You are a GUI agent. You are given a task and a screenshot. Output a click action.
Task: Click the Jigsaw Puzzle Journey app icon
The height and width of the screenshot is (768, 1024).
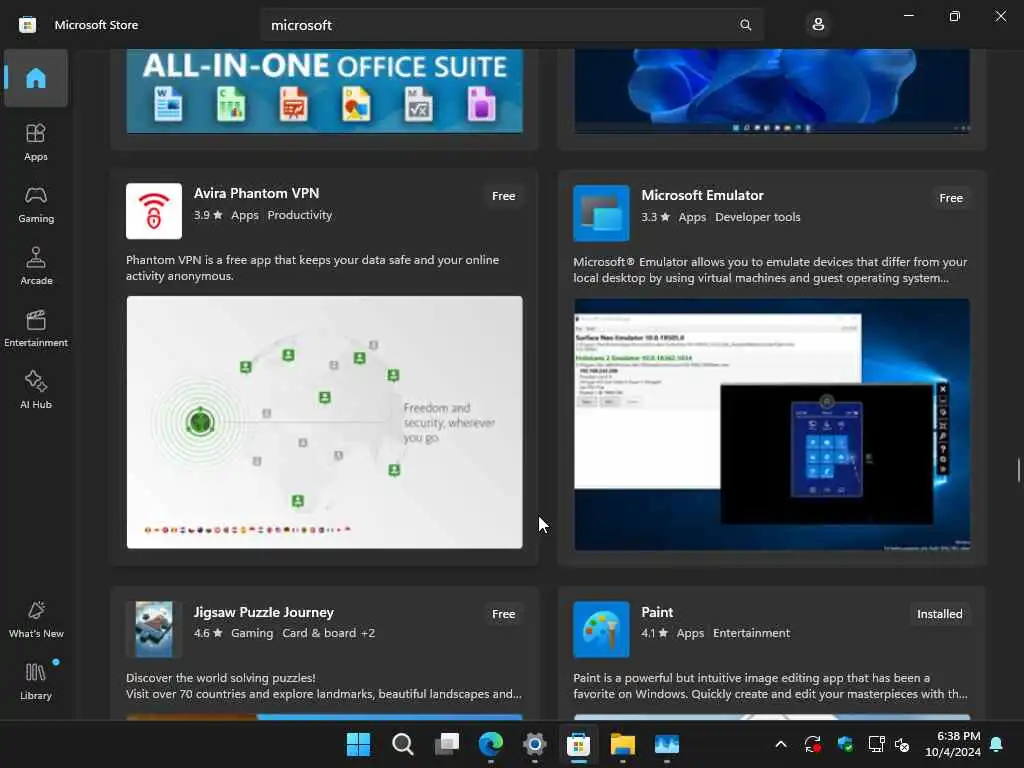click(153, 629)
